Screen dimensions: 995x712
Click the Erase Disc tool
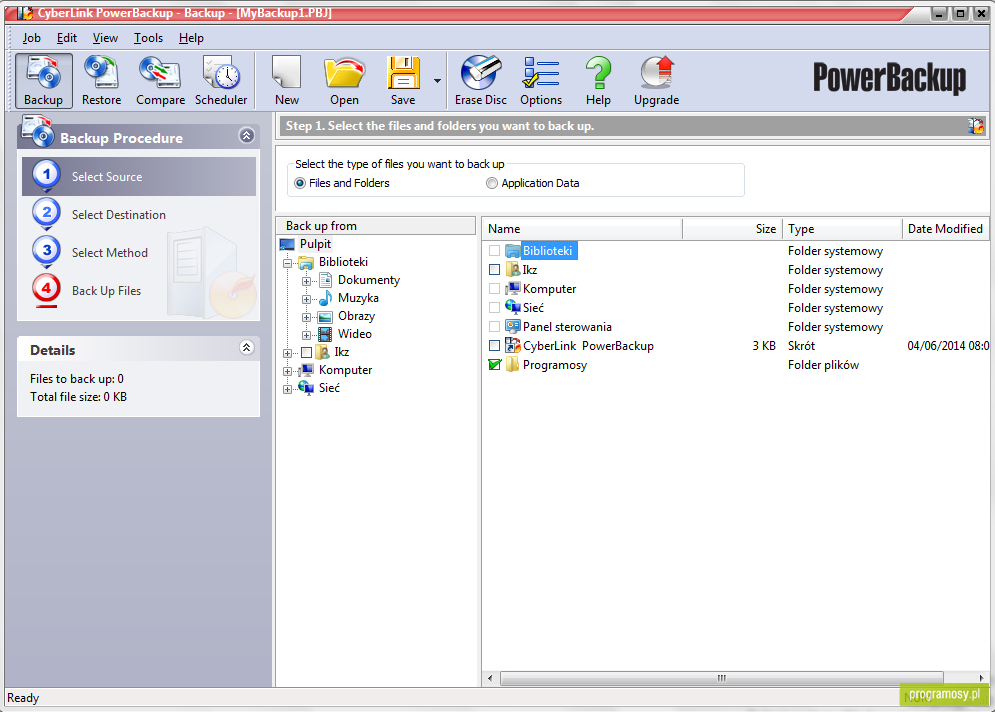tap(480, 81)
